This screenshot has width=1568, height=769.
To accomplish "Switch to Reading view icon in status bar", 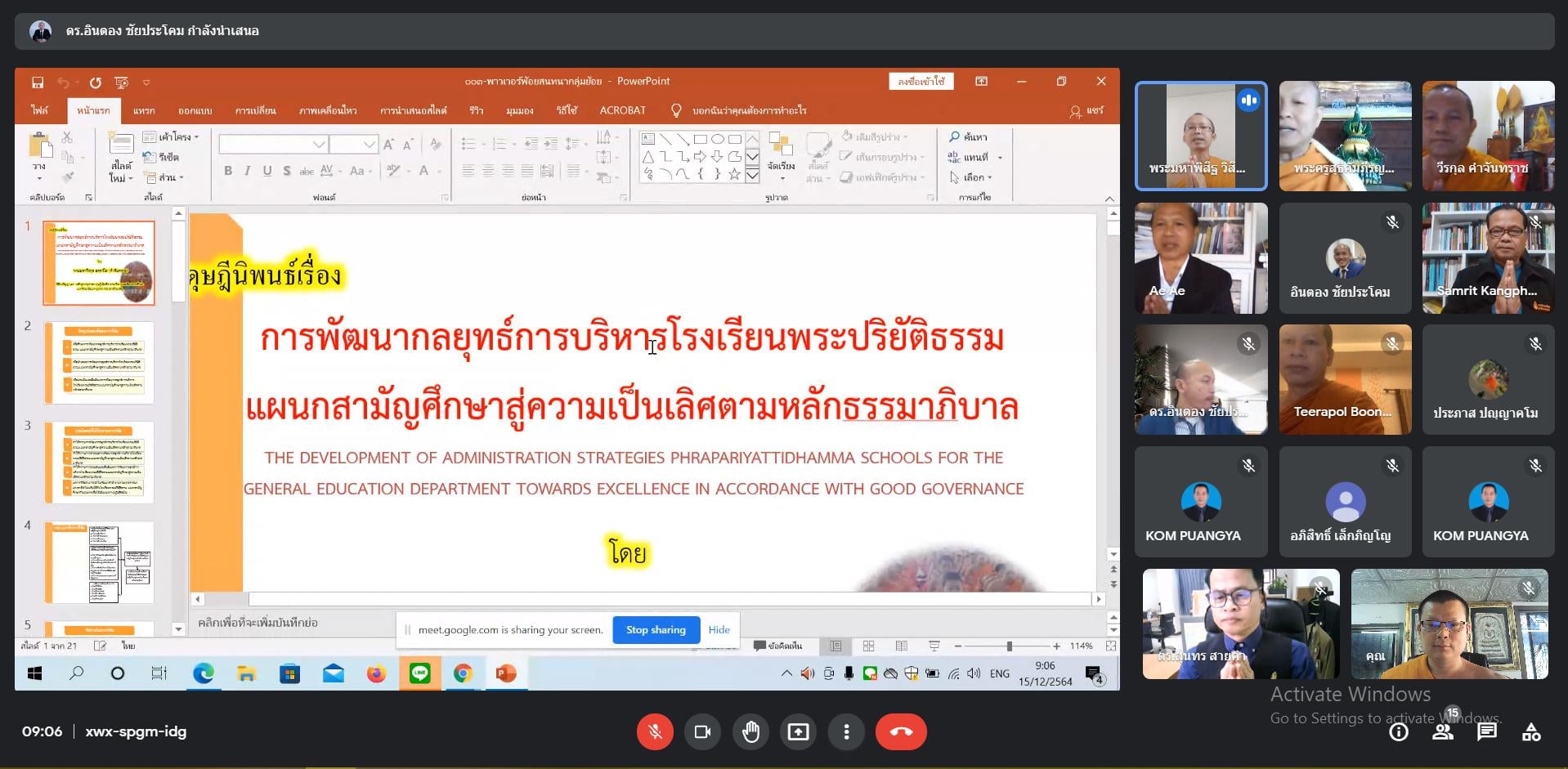I will [x=901, y=646].
